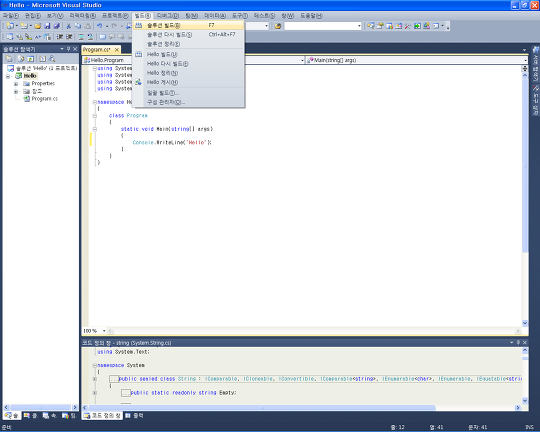540x432 pixels.
Task: Click the Cut scissors icon
Action: tap(69, 26)
